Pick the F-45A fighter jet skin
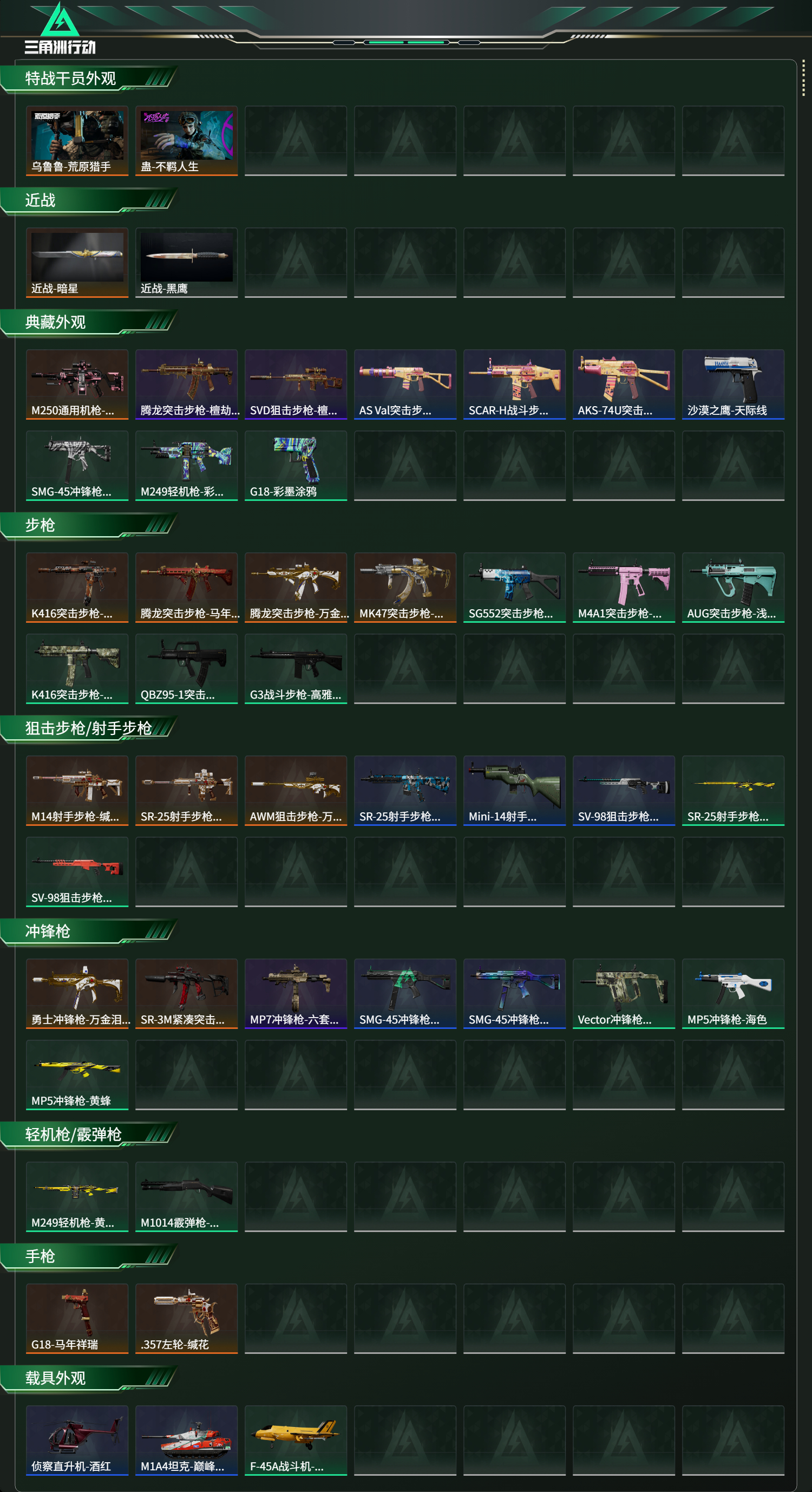Screen dimensions: 812x1492 coord(296,1440)
